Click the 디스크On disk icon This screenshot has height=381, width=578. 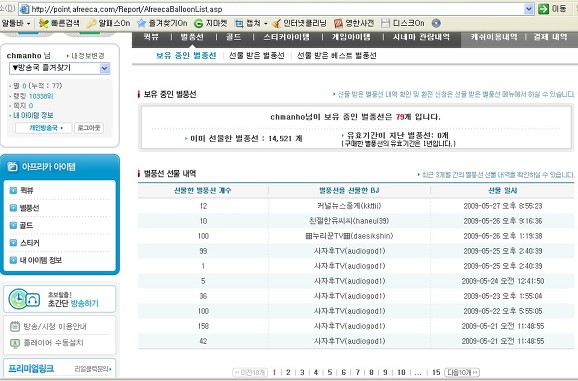(385, 24)
